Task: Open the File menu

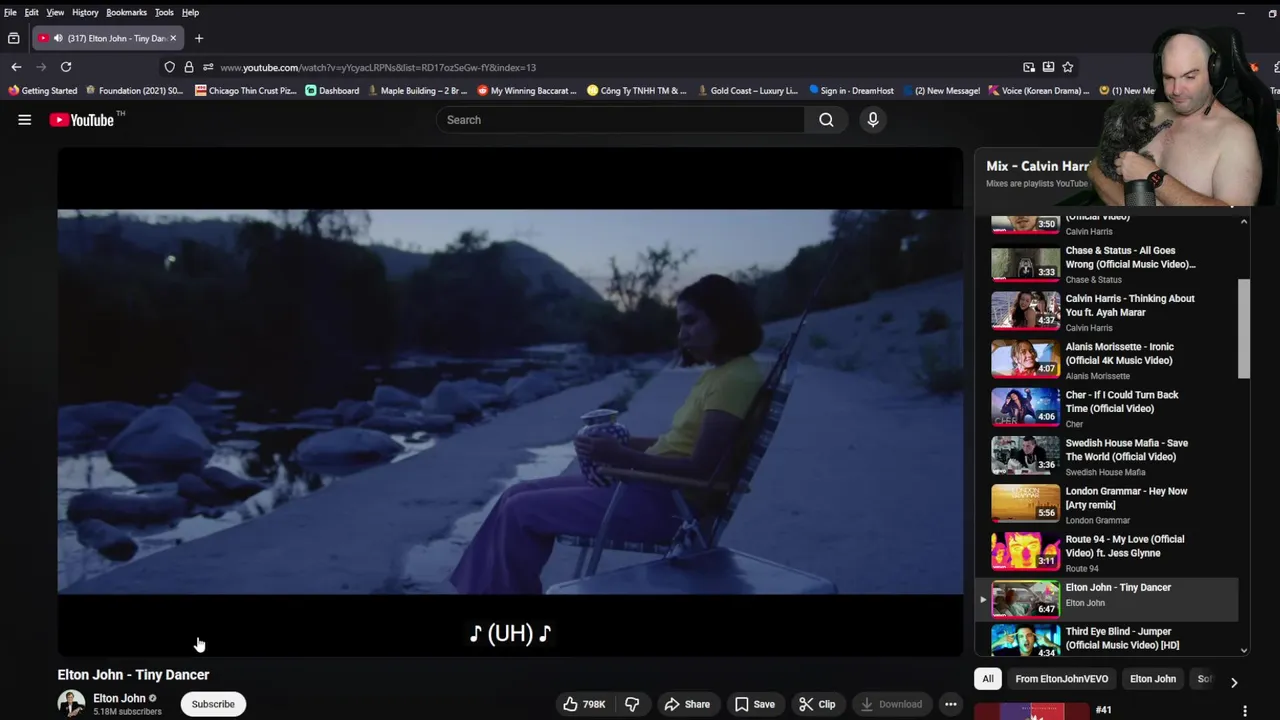Action: point(10,12)
